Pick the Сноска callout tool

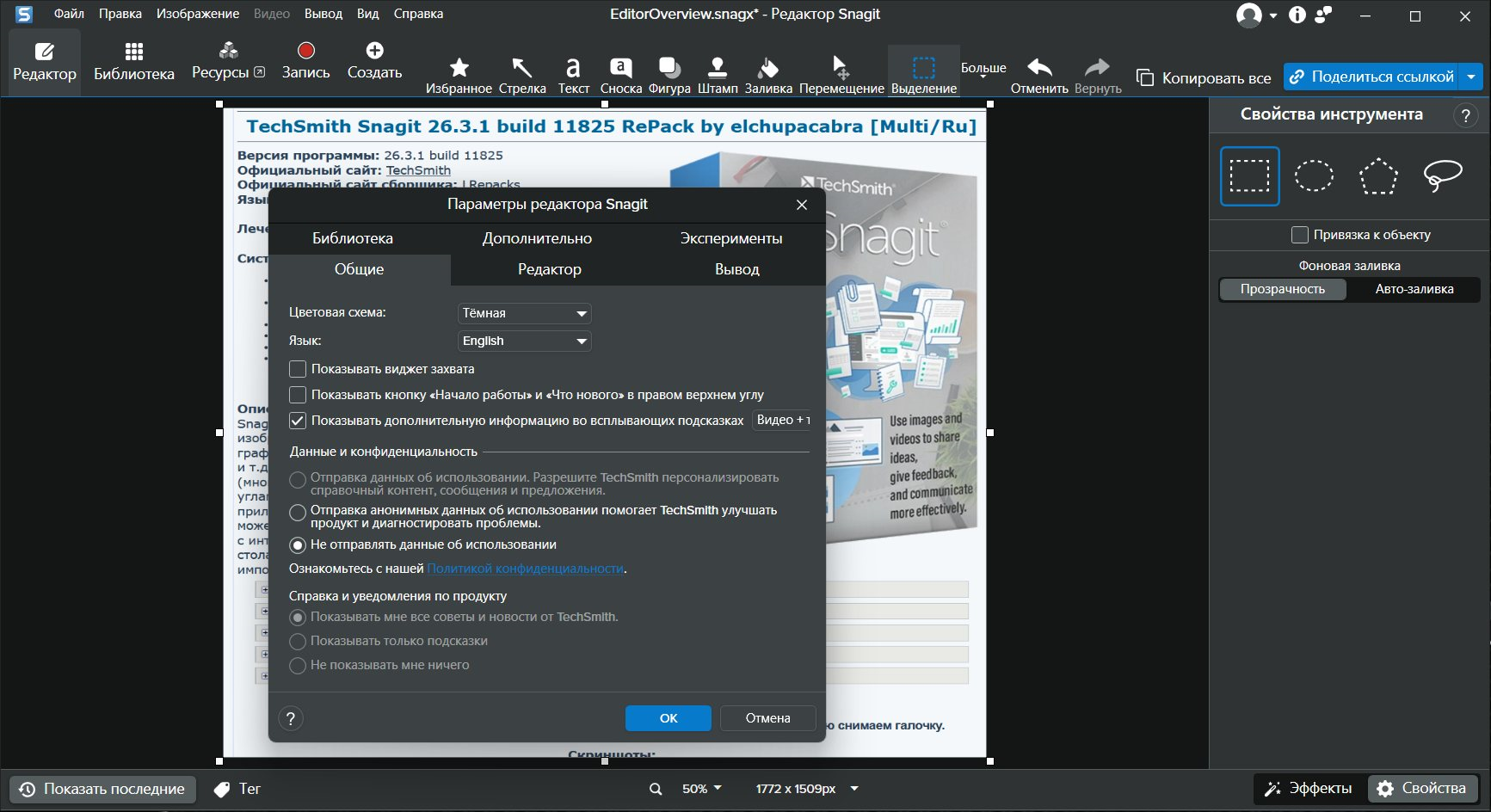pos(620,75)
